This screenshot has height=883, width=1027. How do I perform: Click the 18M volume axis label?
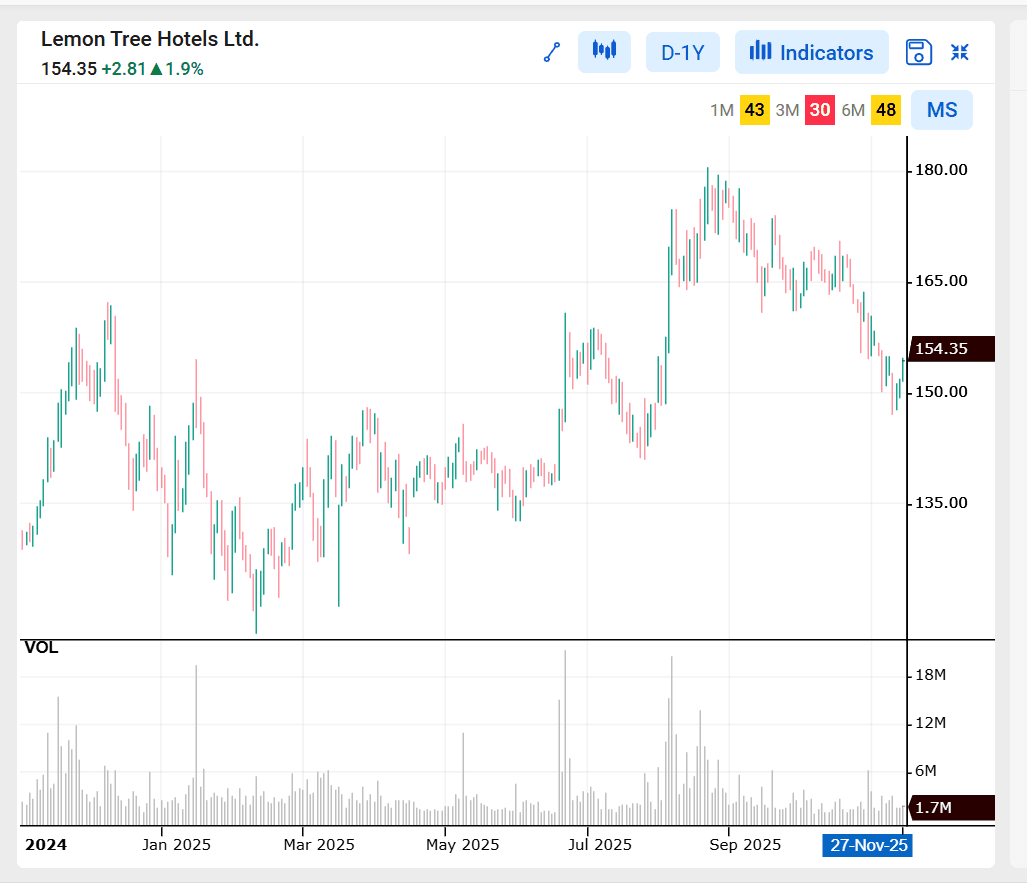tap(931, 675)
